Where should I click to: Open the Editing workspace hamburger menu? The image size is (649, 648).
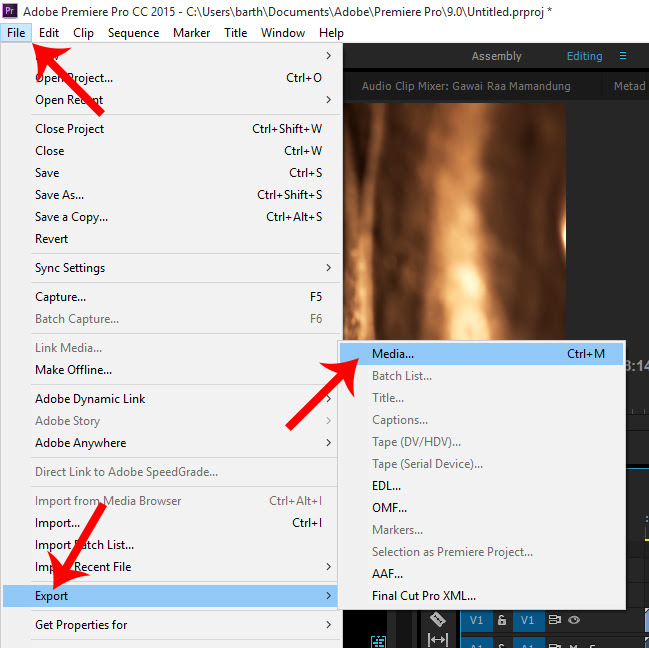pos(623,55)
